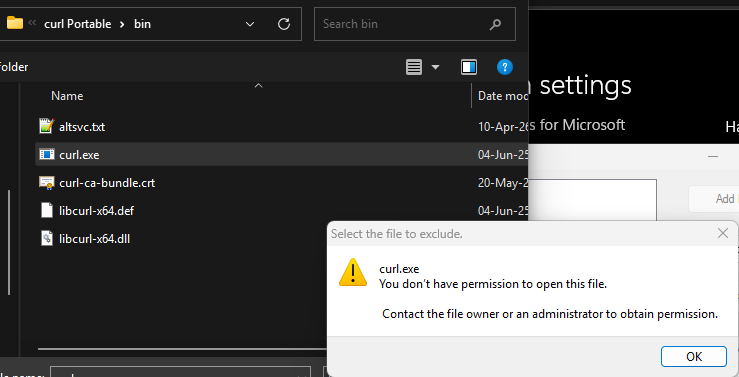Click the 'curl Portable' breadcrumb

pos(78,24)
